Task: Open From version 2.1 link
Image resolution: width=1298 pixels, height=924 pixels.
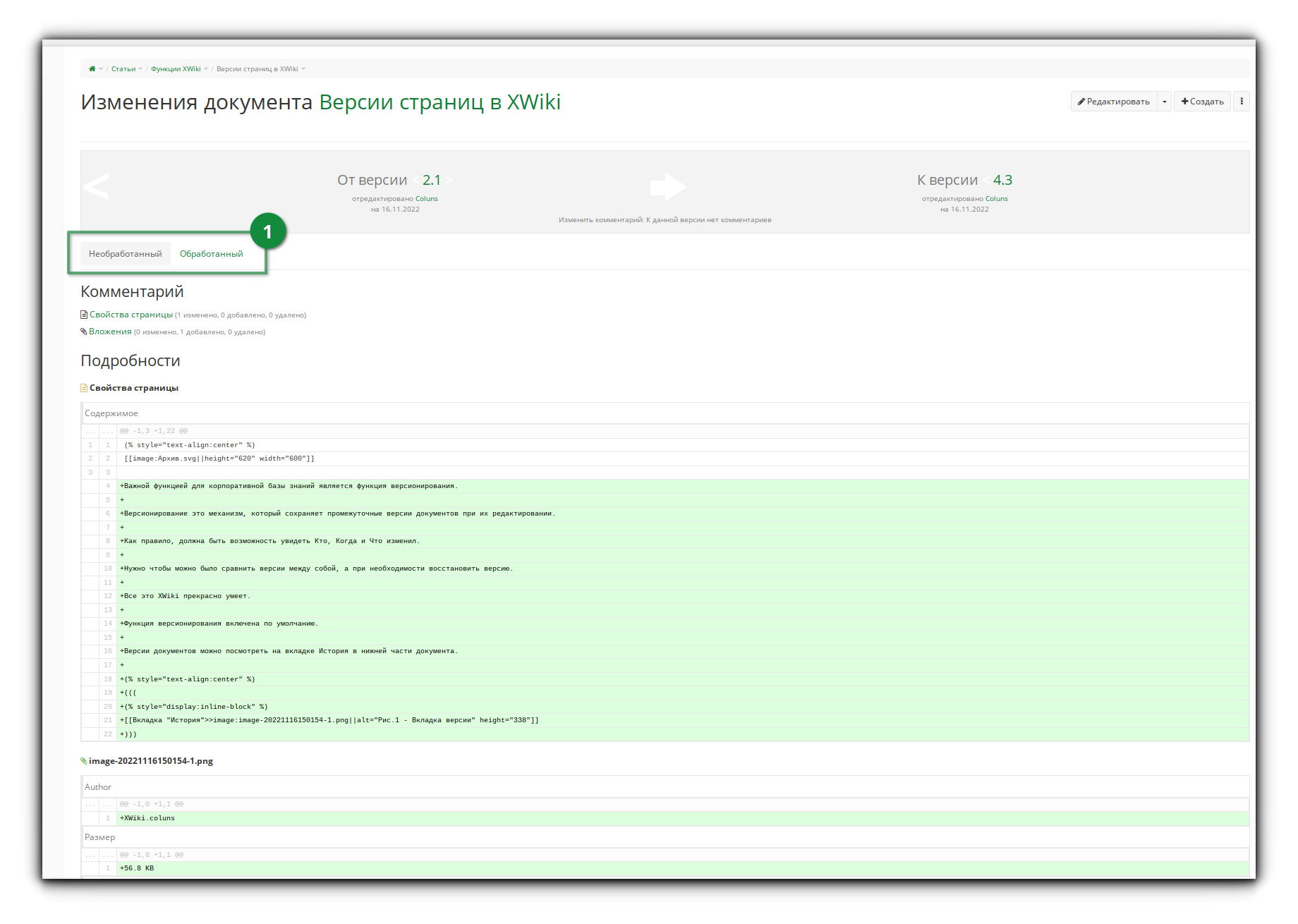Action: tap(432, 180)
